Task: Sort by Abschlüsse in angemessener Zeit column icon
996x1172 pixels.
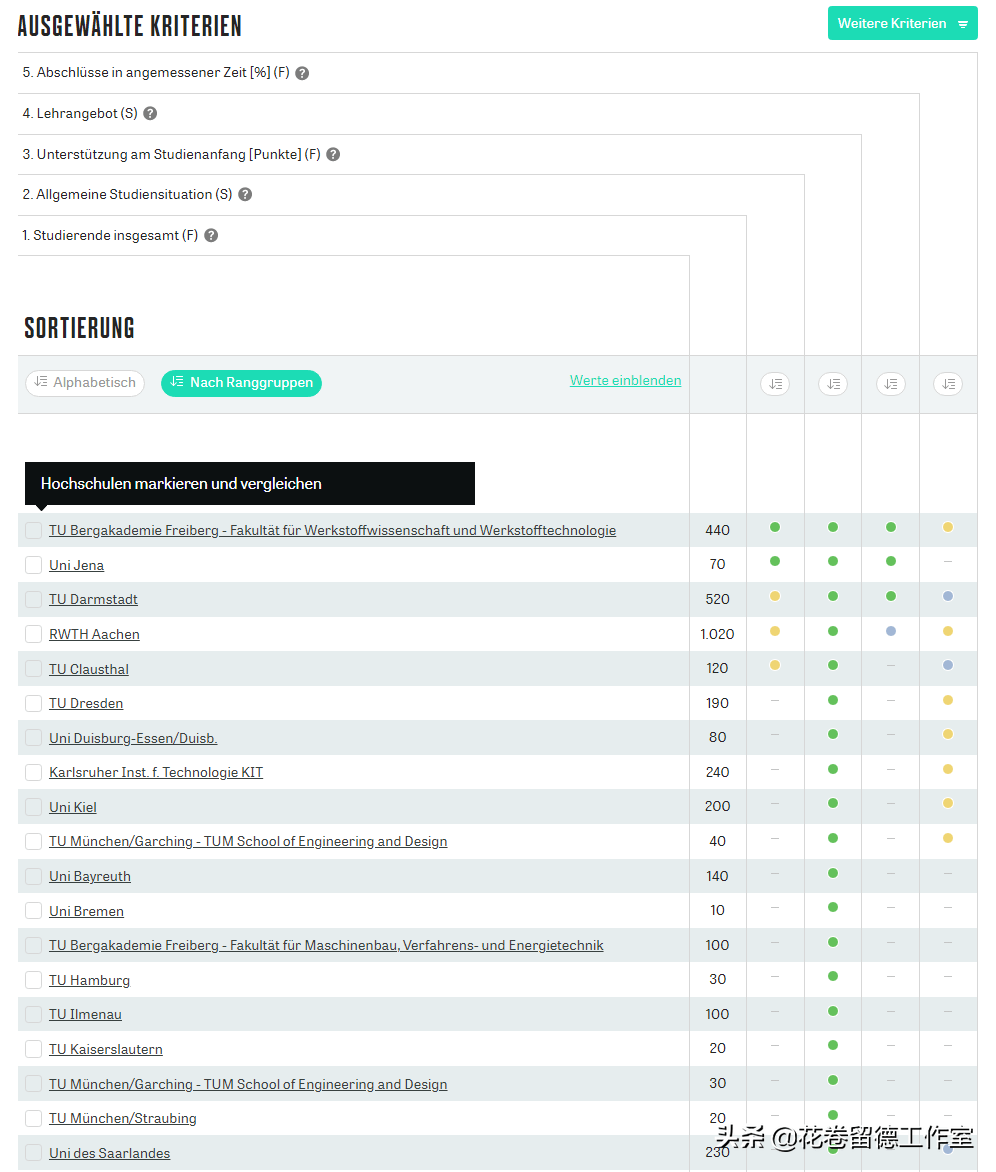Action: tap(948, 384)
